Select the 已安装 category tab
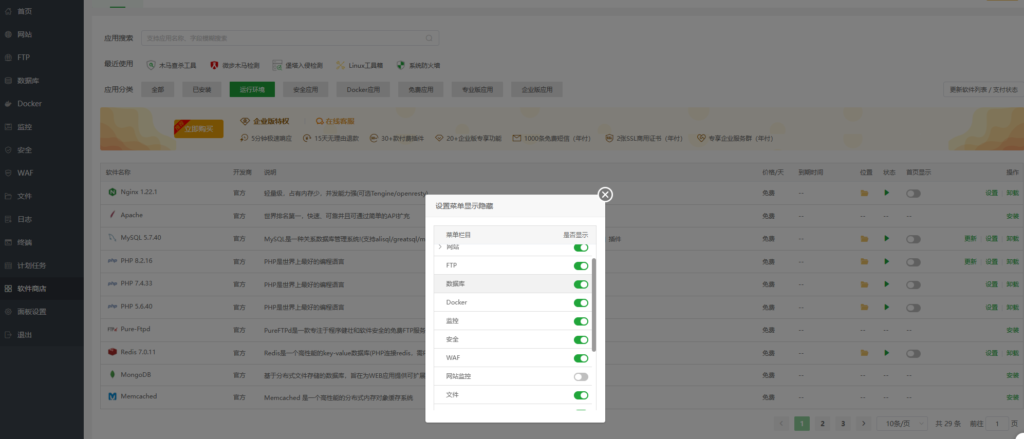This screenshot has width=1024, height=439. point(202,89)
